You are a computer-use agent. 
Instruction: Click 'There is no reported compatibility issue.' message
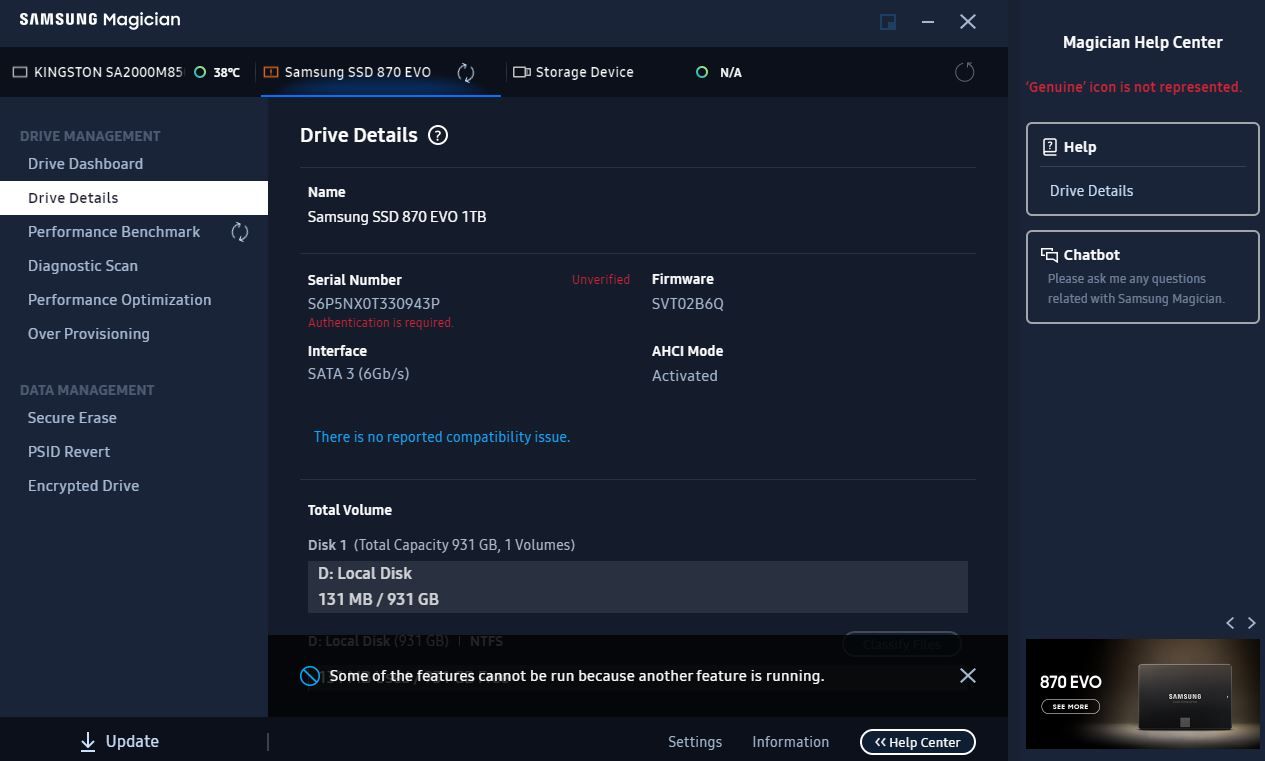(x=442, y=437)
